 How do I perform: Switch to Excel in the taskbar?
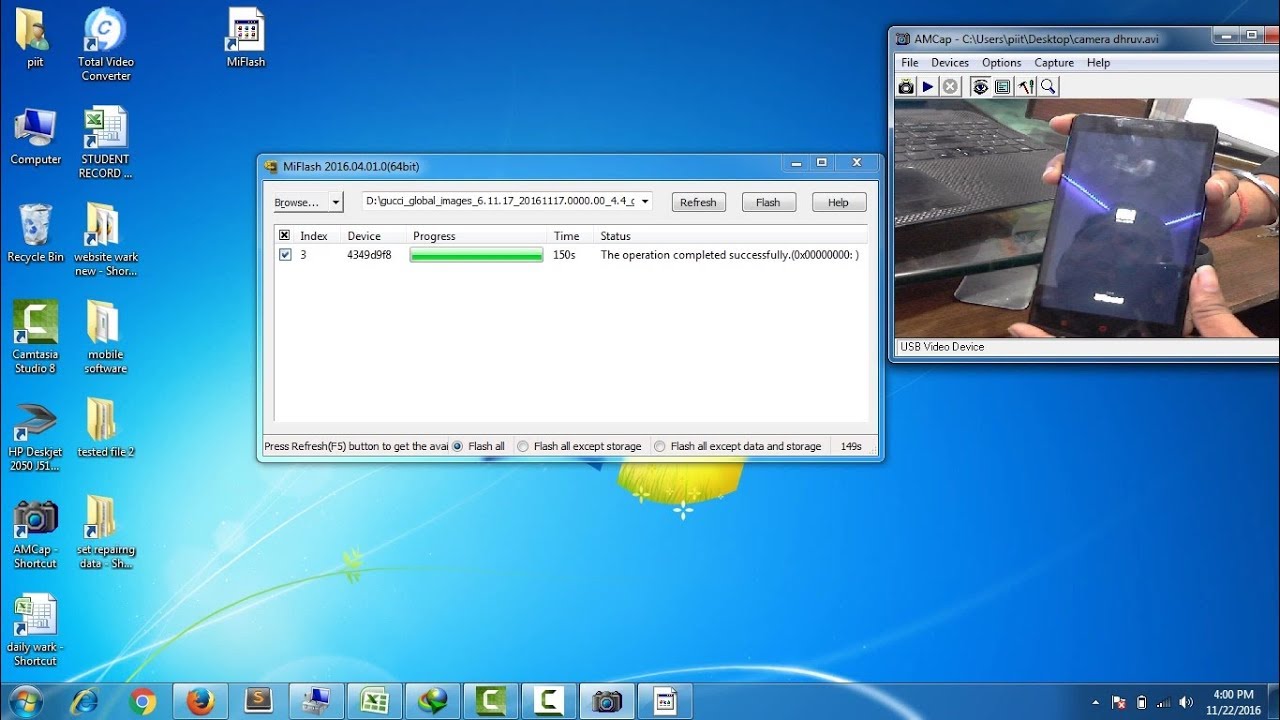tap(375, 702)
